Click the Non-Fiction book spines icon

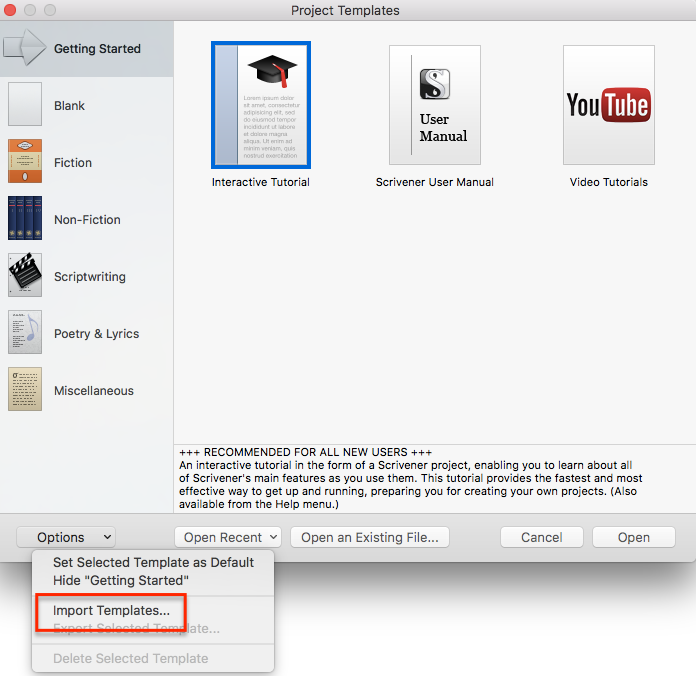[x=25, y=218]
